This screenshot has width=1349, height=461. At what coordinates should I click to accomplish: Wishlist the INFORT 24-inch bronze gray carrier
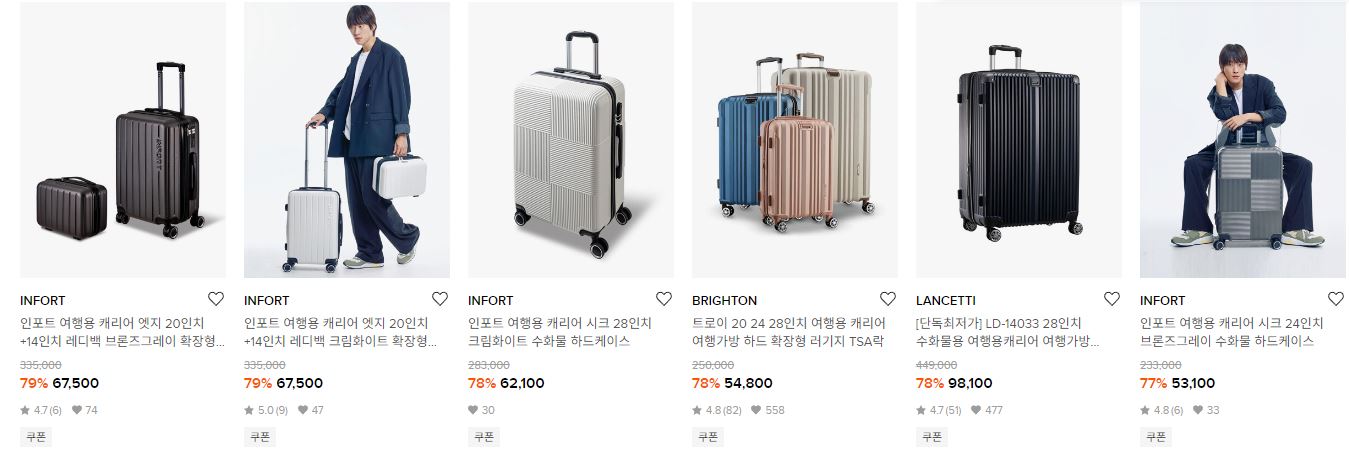pos(1336,299)
